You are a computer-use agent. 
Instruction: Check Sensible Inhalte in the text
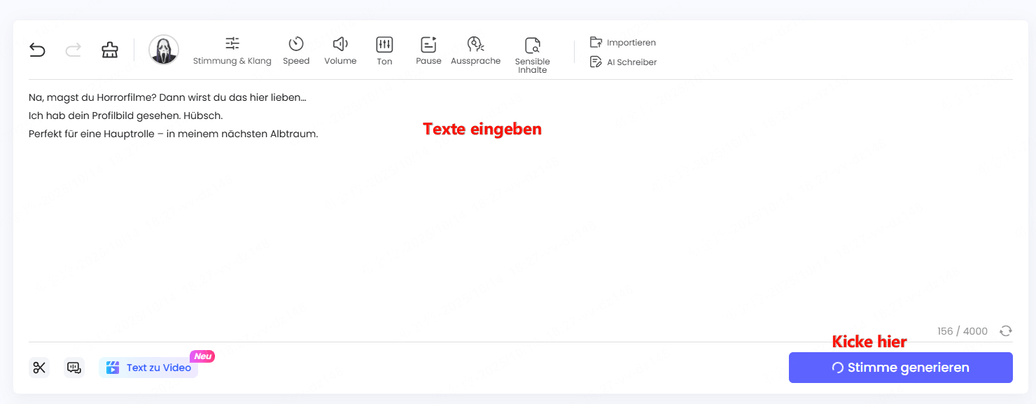532,54
